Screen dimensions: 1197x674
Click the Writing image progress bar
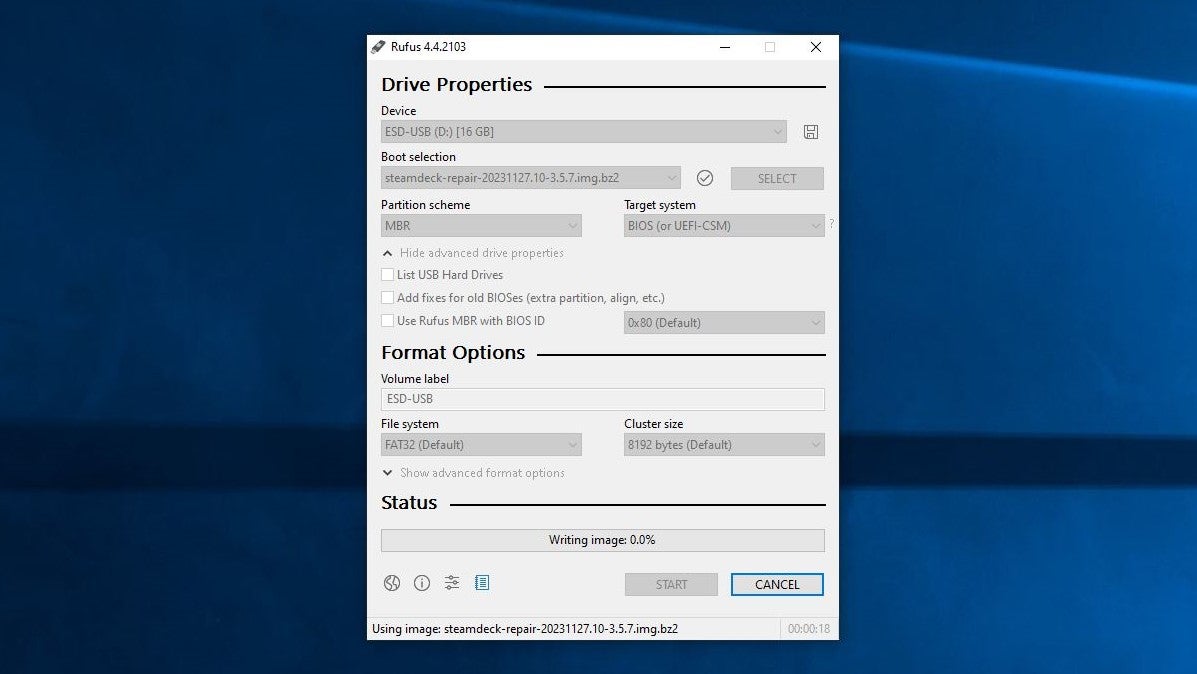[602, 540]
